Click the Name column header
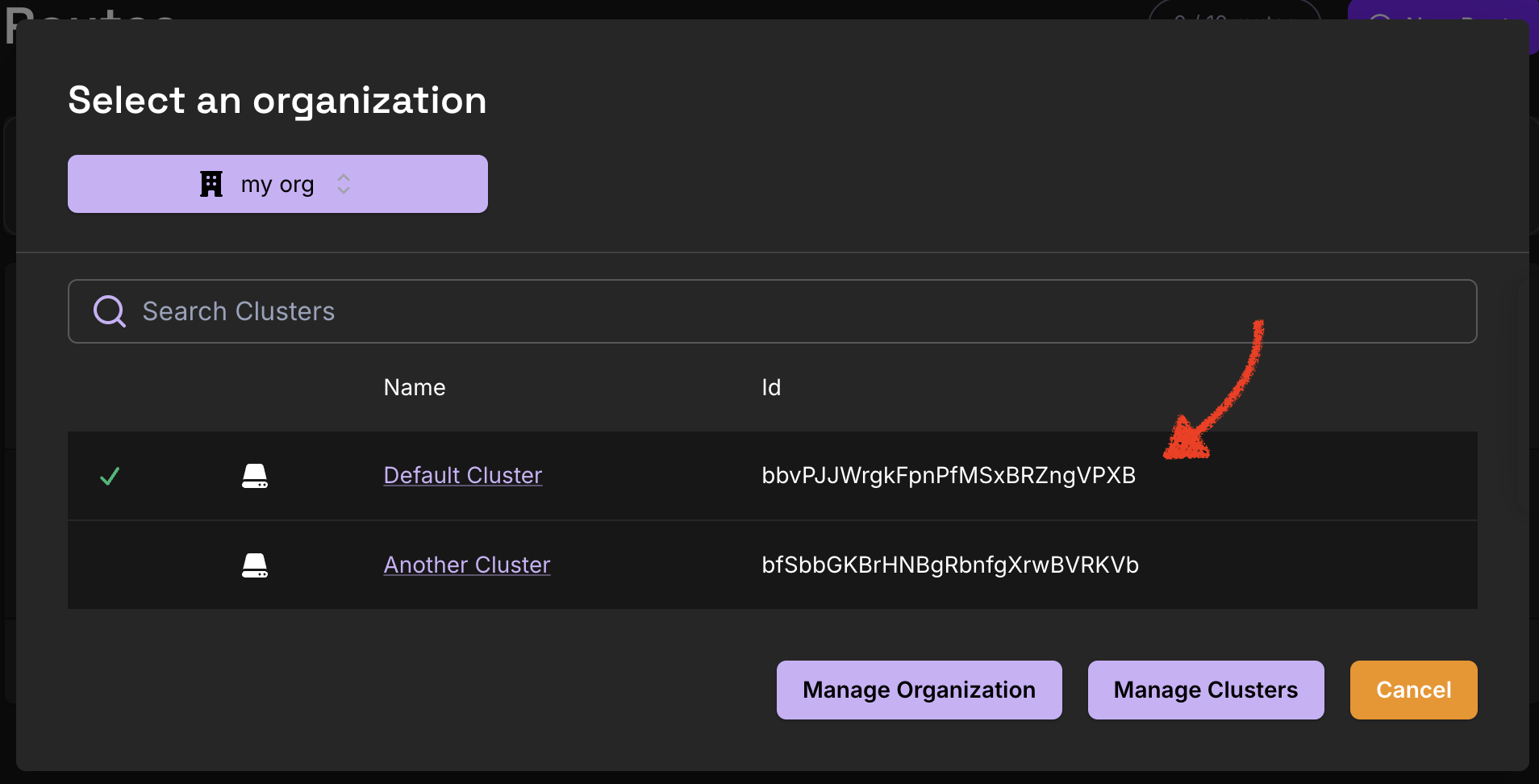Image resolution: width=1539 pixels, height=784 pixels. (x=415, y=387)
